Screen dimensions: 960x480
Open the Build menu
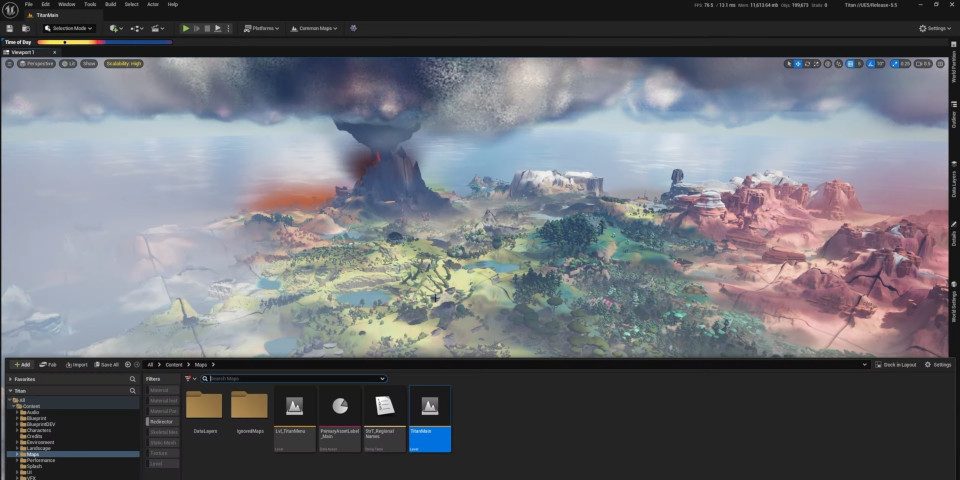110,4
